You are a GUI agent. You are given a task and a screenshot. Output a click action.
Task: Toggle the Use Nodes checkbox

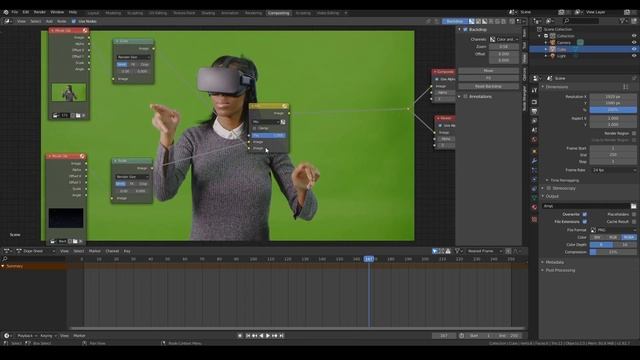(x=74, y=21)
